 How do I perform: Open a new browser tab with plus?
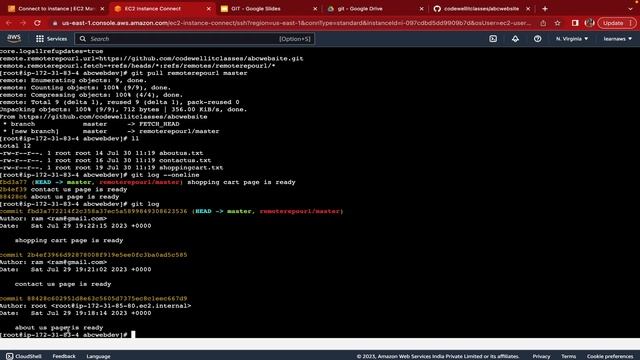(545, 9)
